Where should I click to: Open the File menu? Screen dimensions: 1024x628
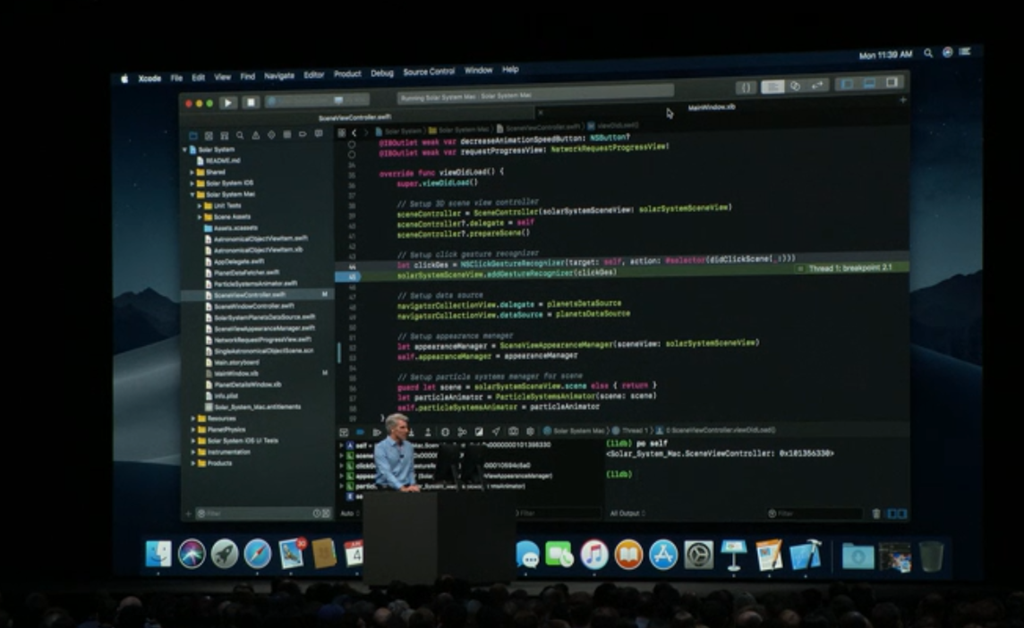(x=176, y=78)
